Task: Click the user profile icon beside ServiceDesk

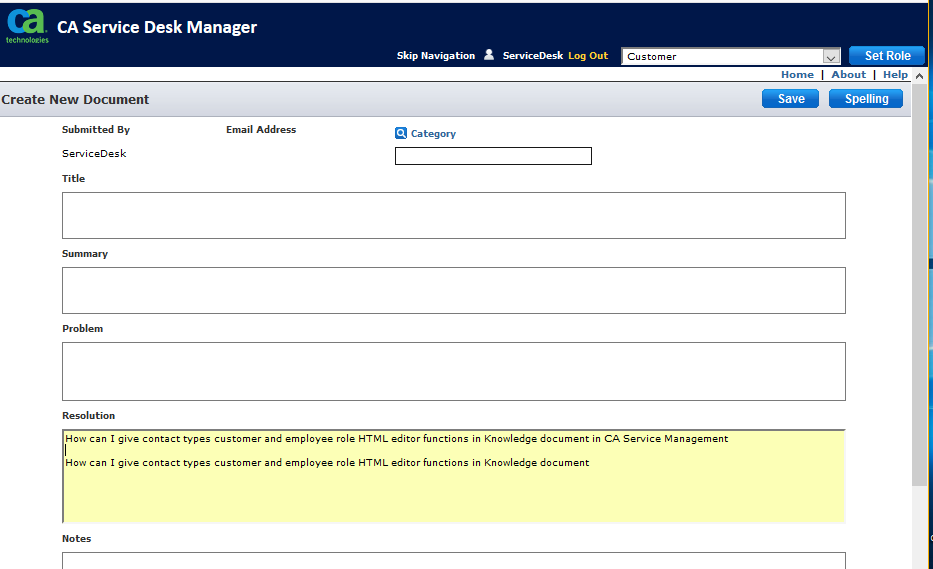Action: [489, 55]
